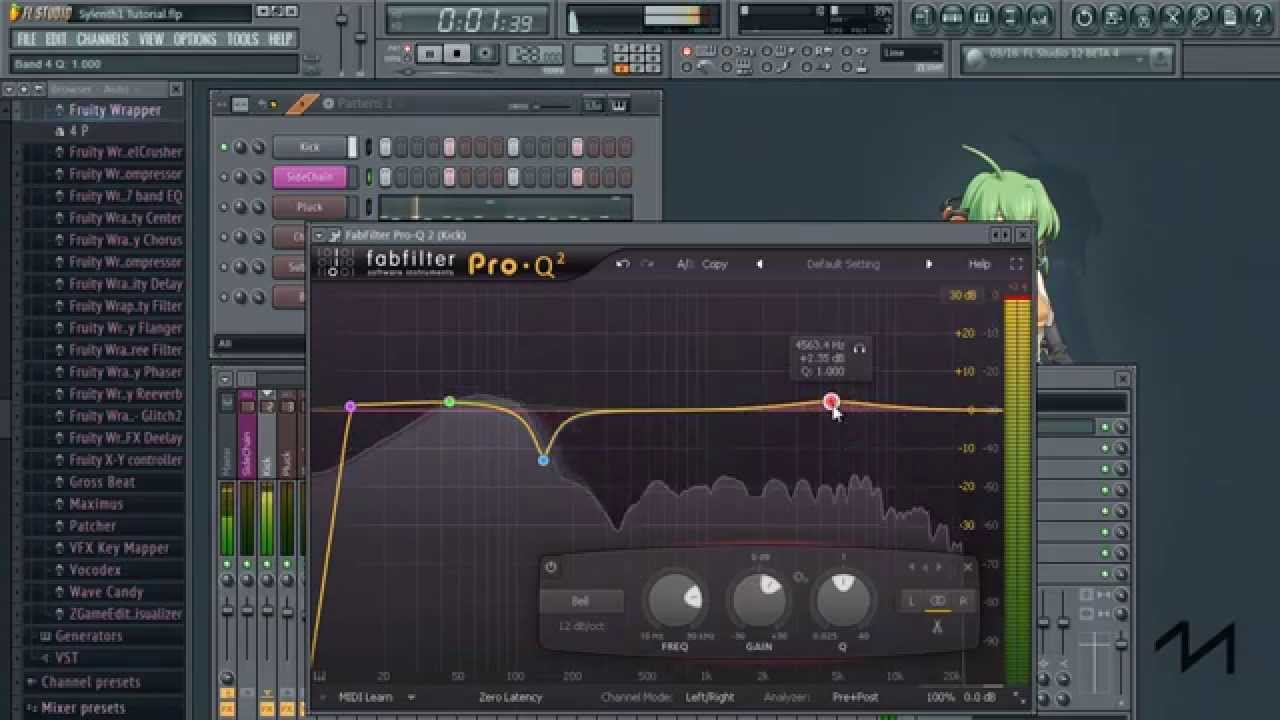This screenshot has width=1280, height=720.
Task: Click the A/B compare button
Action: pyautogui.click(x=685, y=264)
